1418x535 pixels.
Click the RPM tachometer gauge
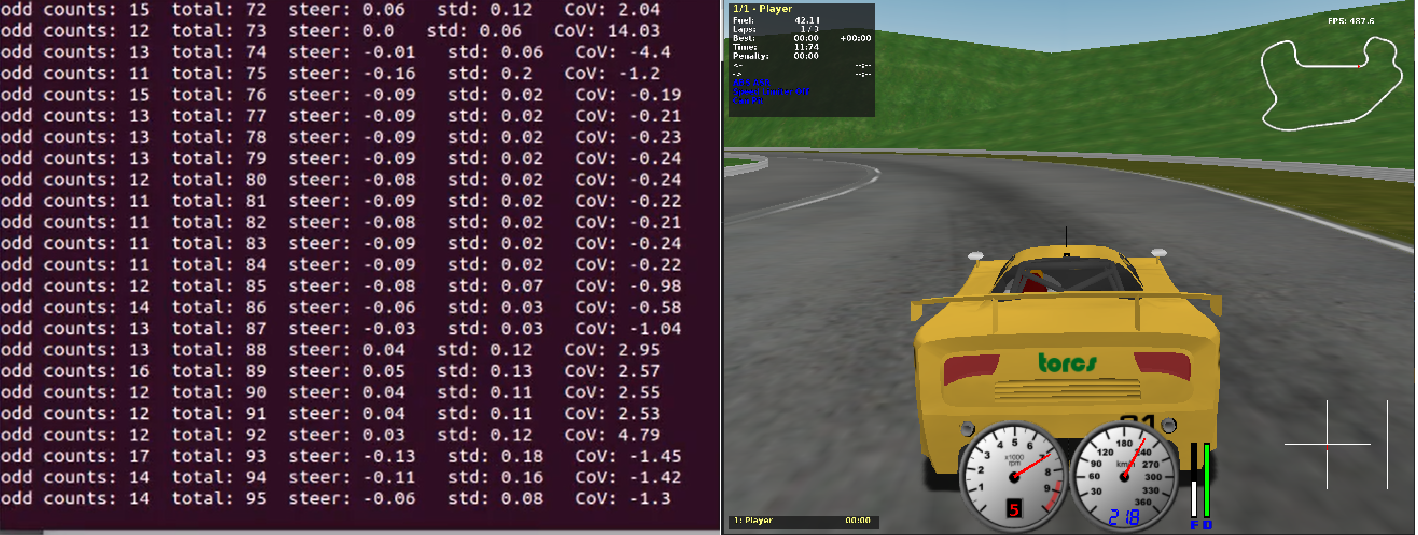pyautogui.click(x=1013, y=476)
